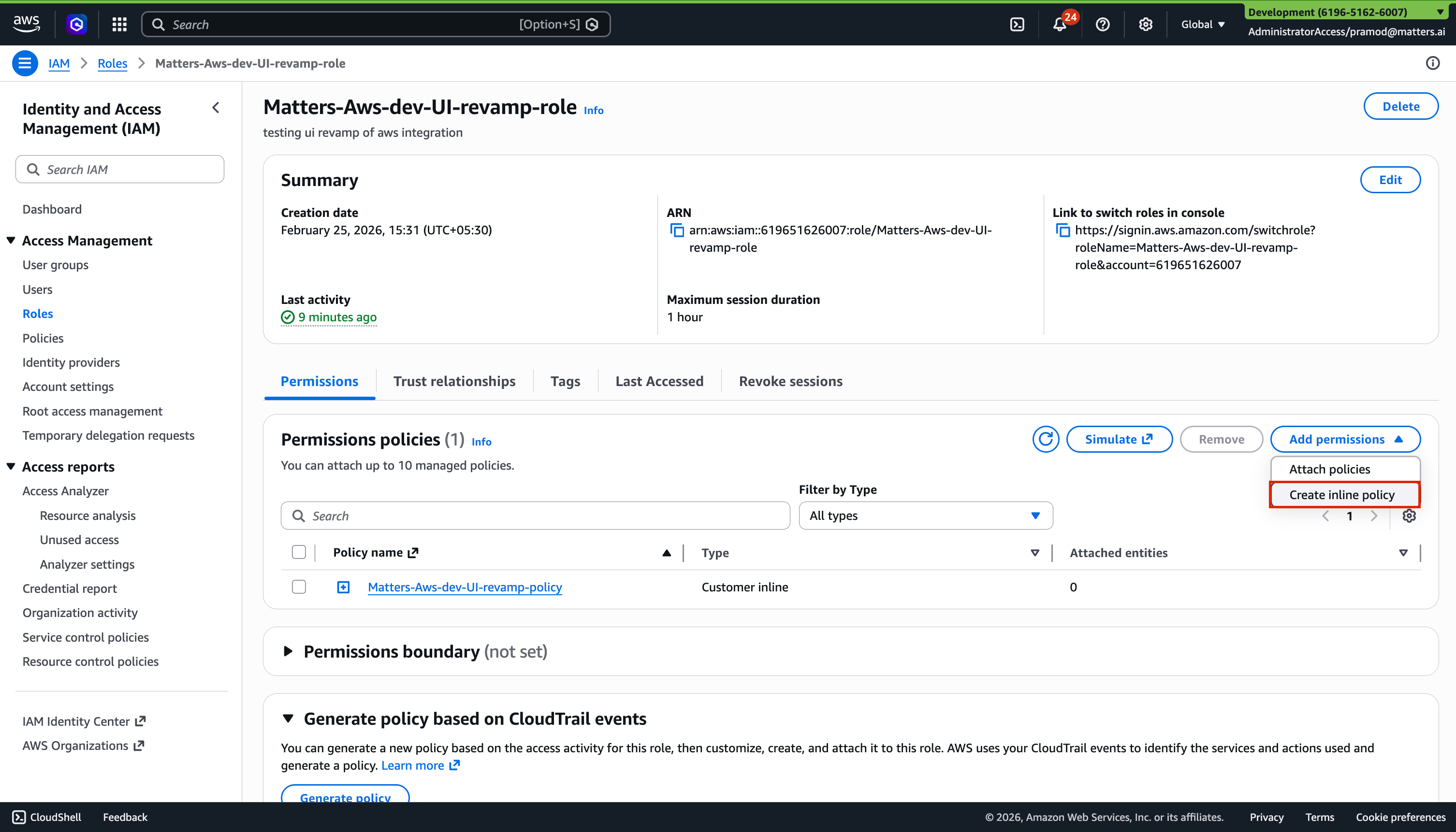Open the Global region selector
This screenshot has width=1456, height=832.
coord(1203,24)
